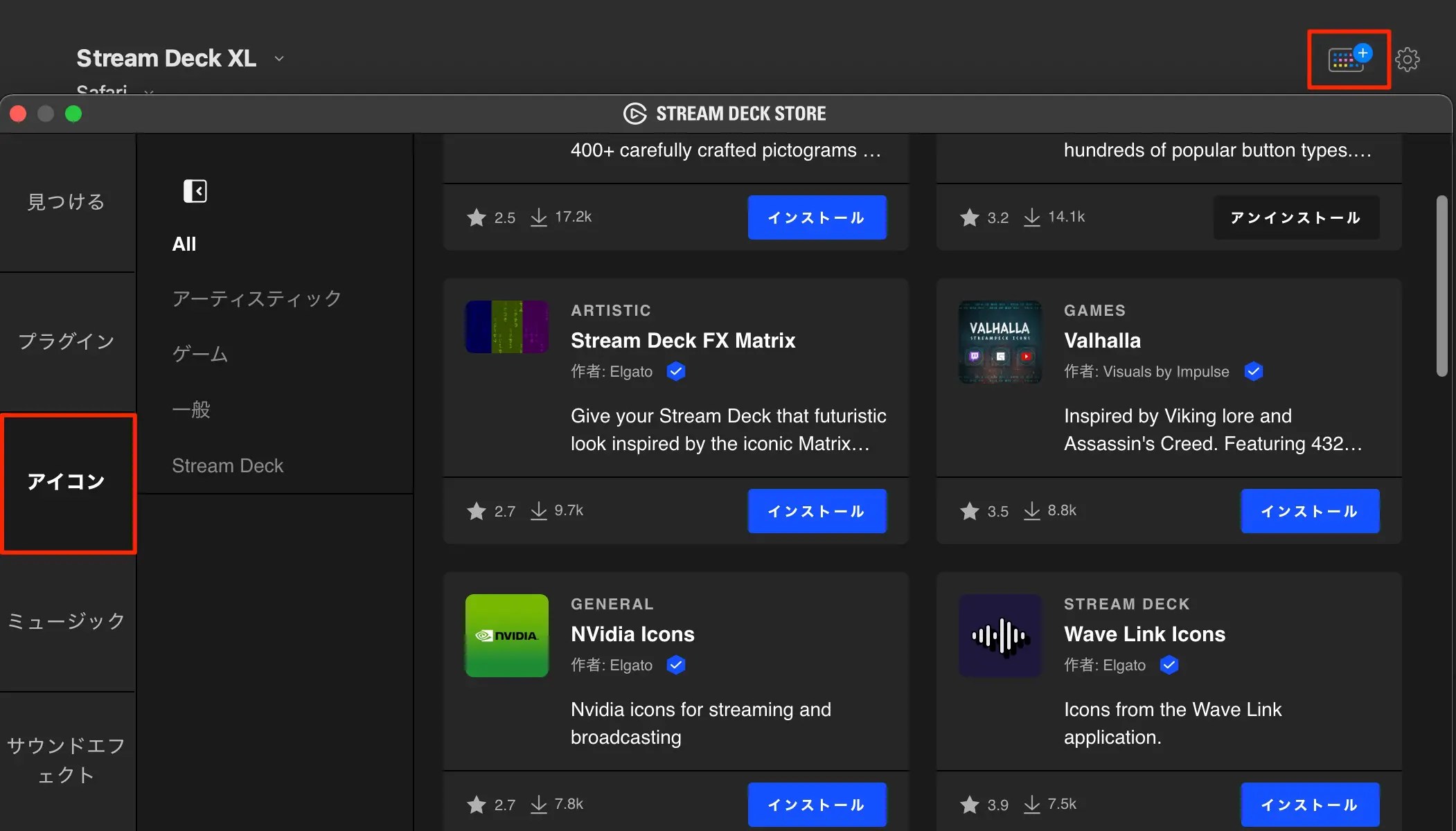Click the download icon next to 7.5k

1032,805
